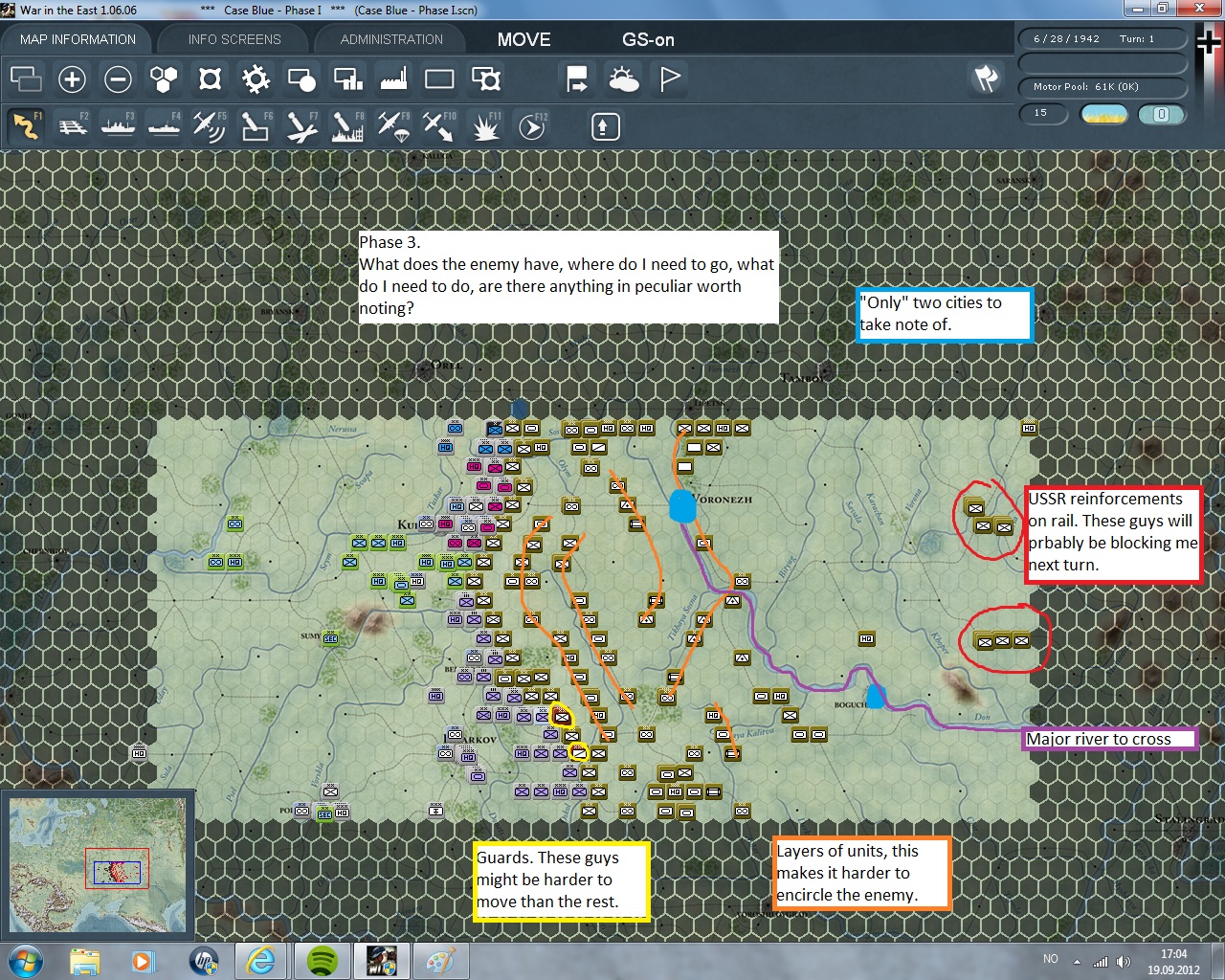Select the F1 Move mode button

26,126
